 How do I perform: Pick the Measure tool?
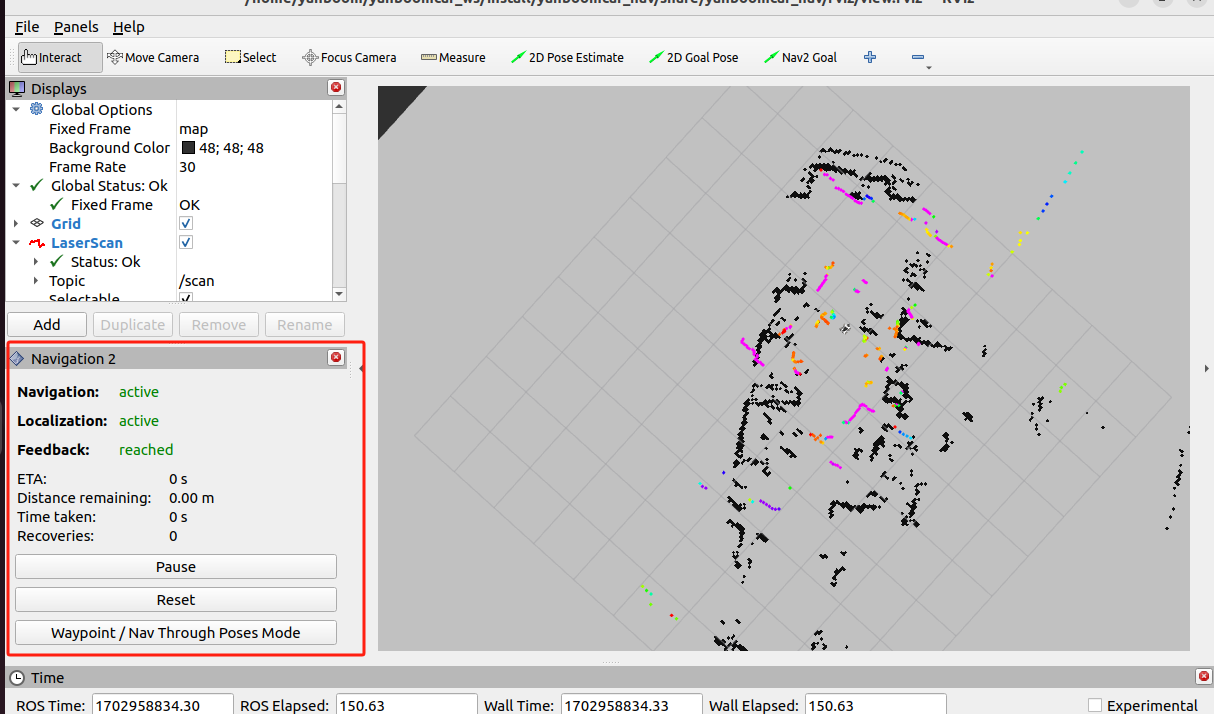(x=453, y=57)
